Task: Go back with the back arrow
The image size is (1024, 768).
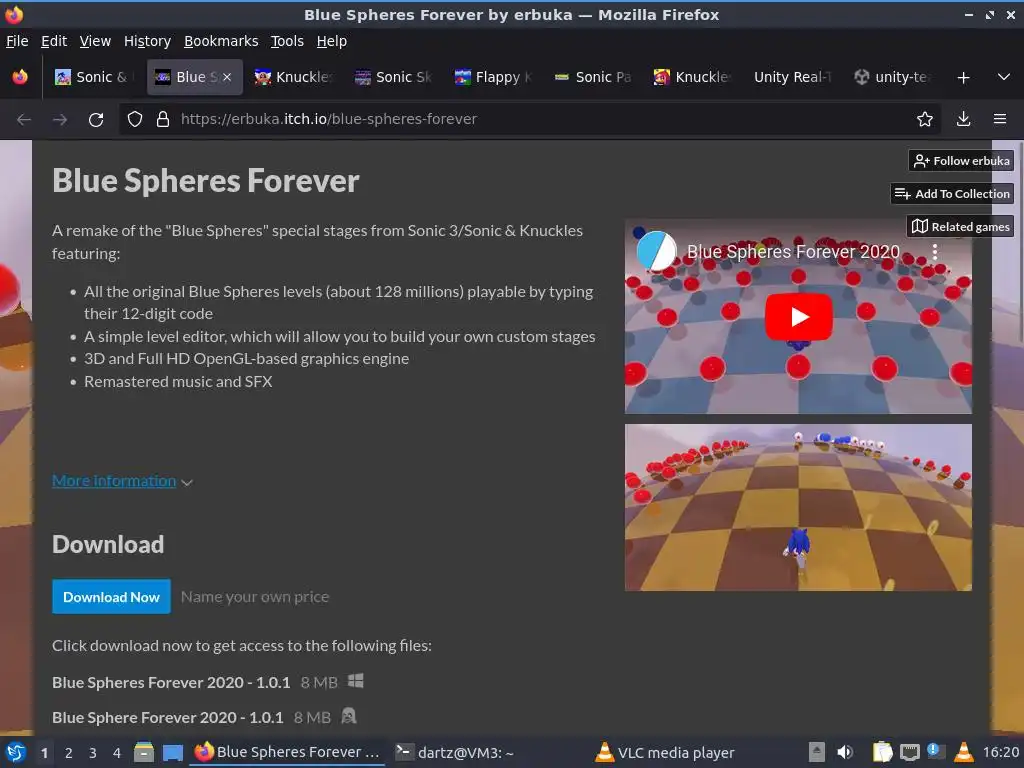Action: point(24,120)
